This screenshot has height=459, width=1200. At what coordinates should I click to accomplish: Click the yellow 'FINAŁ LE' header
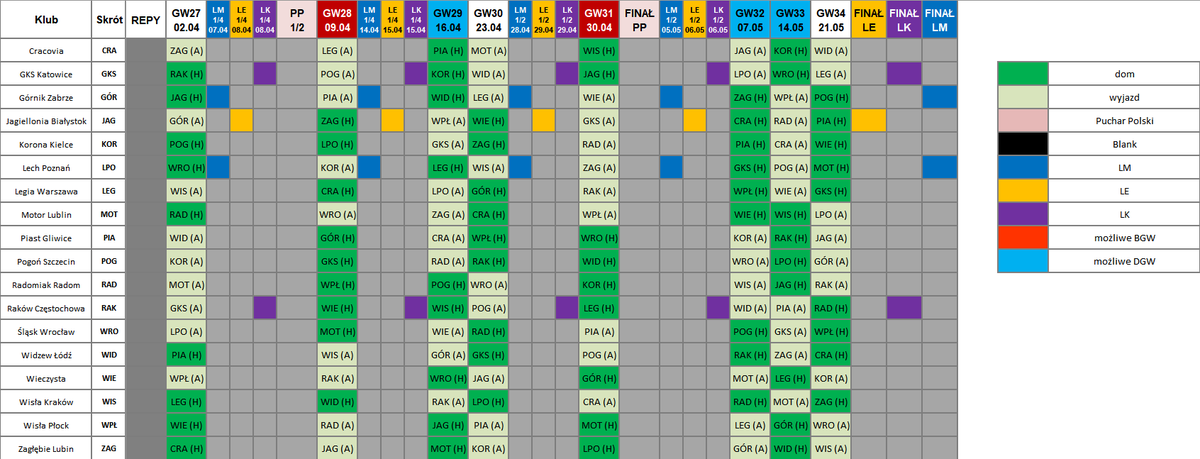coord(869,20)
